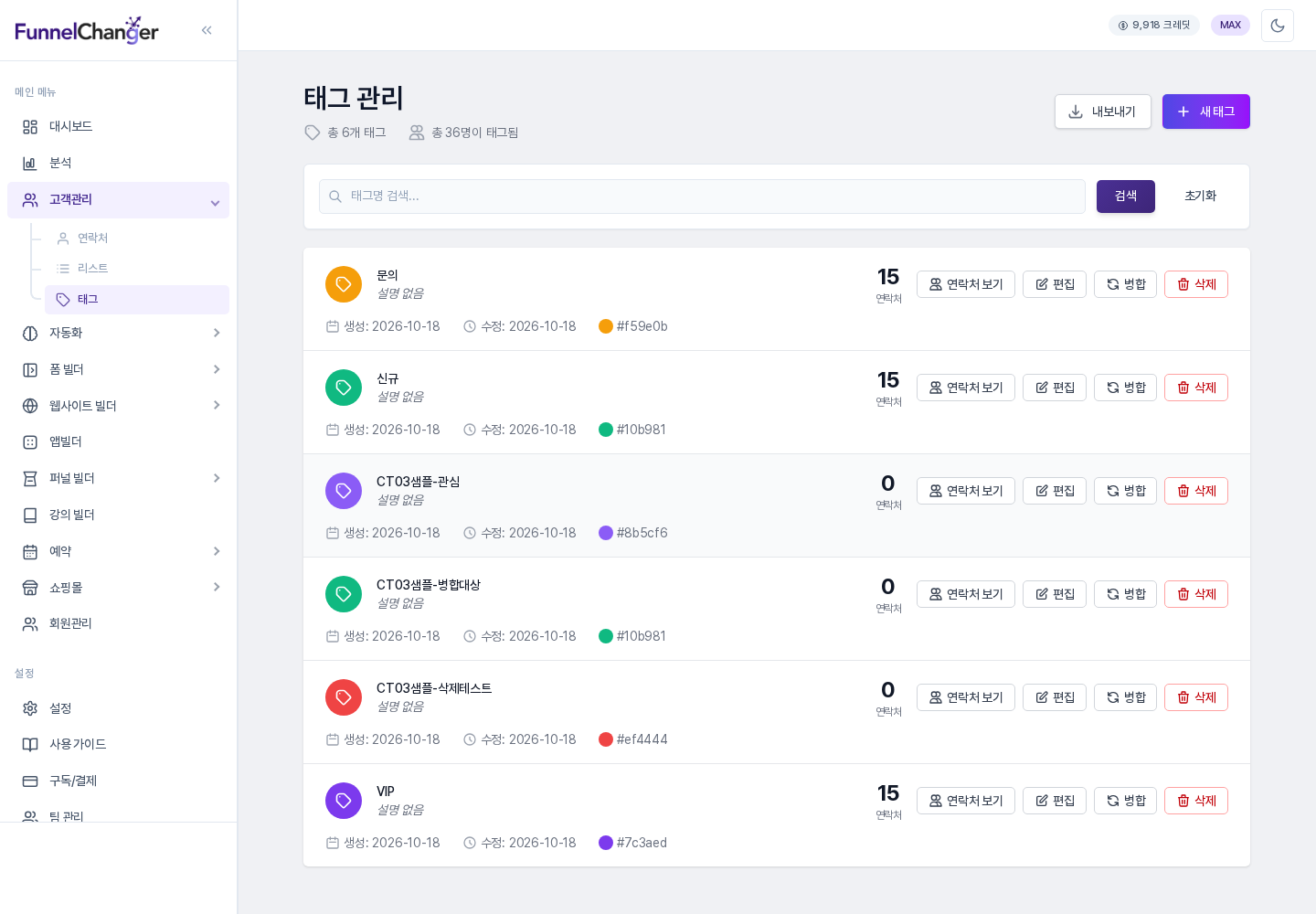Go to 리스트 submenu

pyautogui.click(x=137, y=269)
